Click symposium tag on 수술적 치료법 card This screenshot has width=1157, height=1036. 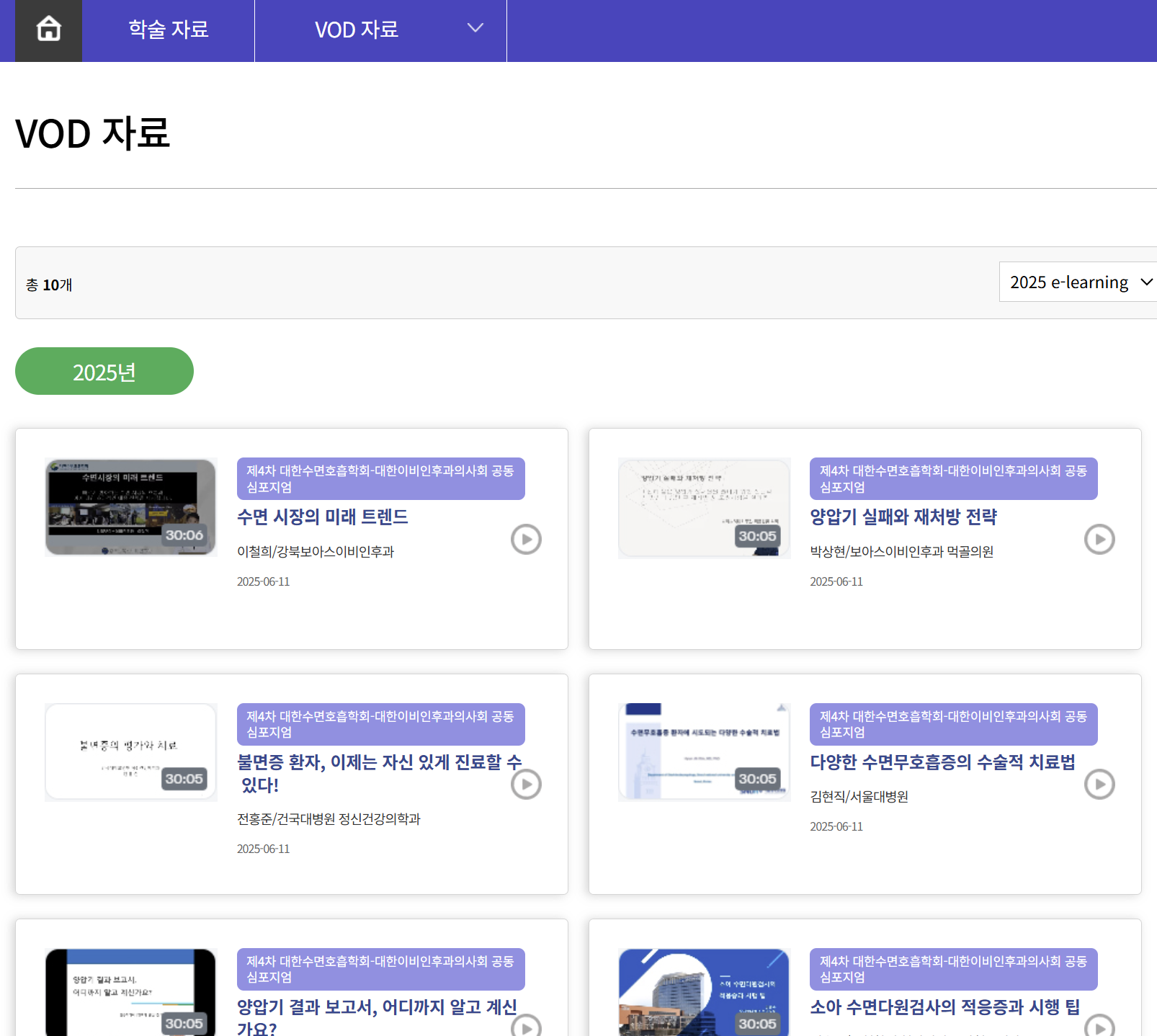[x=954, y=724]
